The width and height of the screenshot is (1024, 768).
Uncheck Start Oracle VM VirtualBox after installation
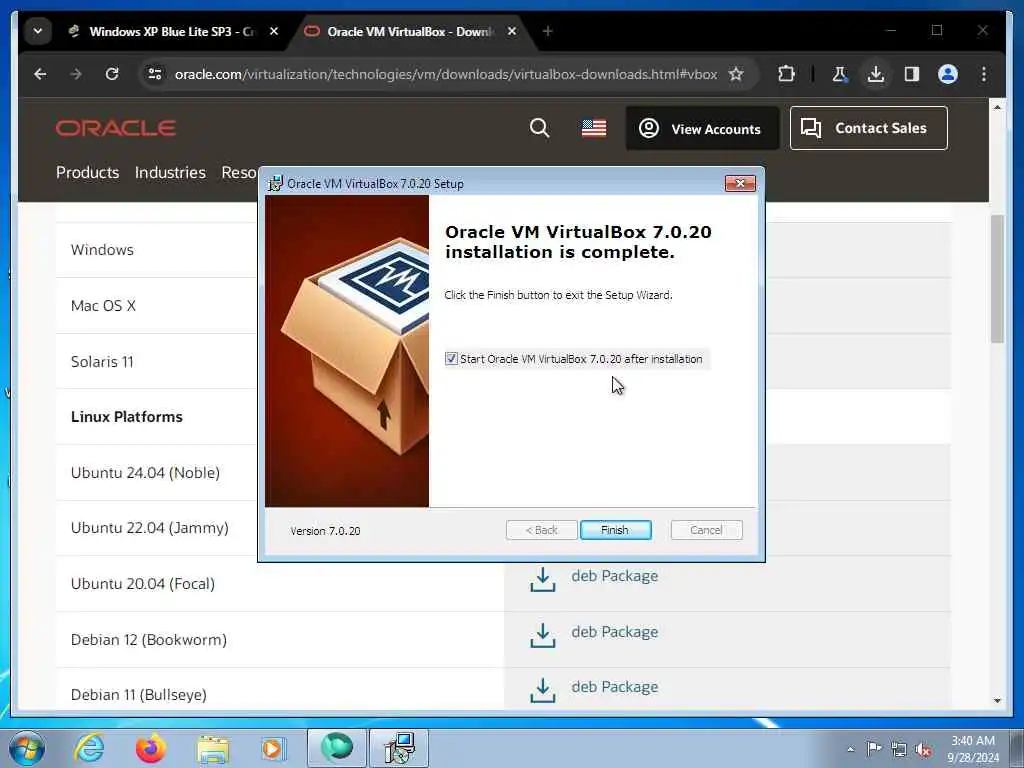click(451, 359)
